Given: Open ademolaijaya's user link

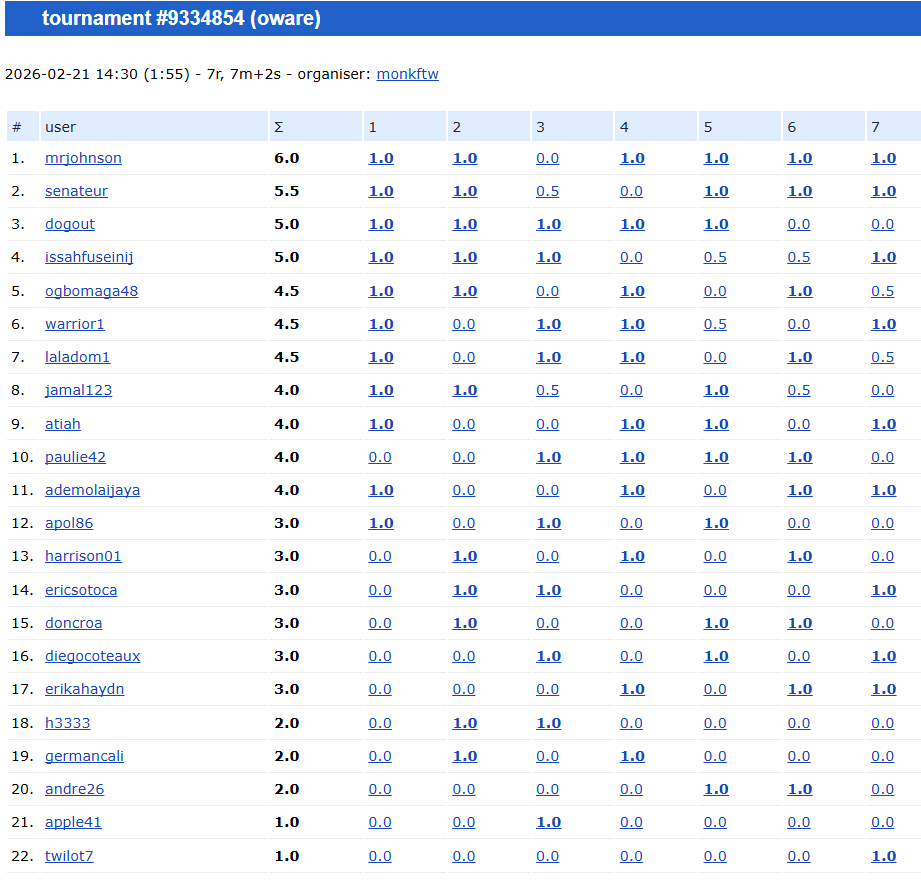Looking at the screenshot, I should click(x=92, y=490).
